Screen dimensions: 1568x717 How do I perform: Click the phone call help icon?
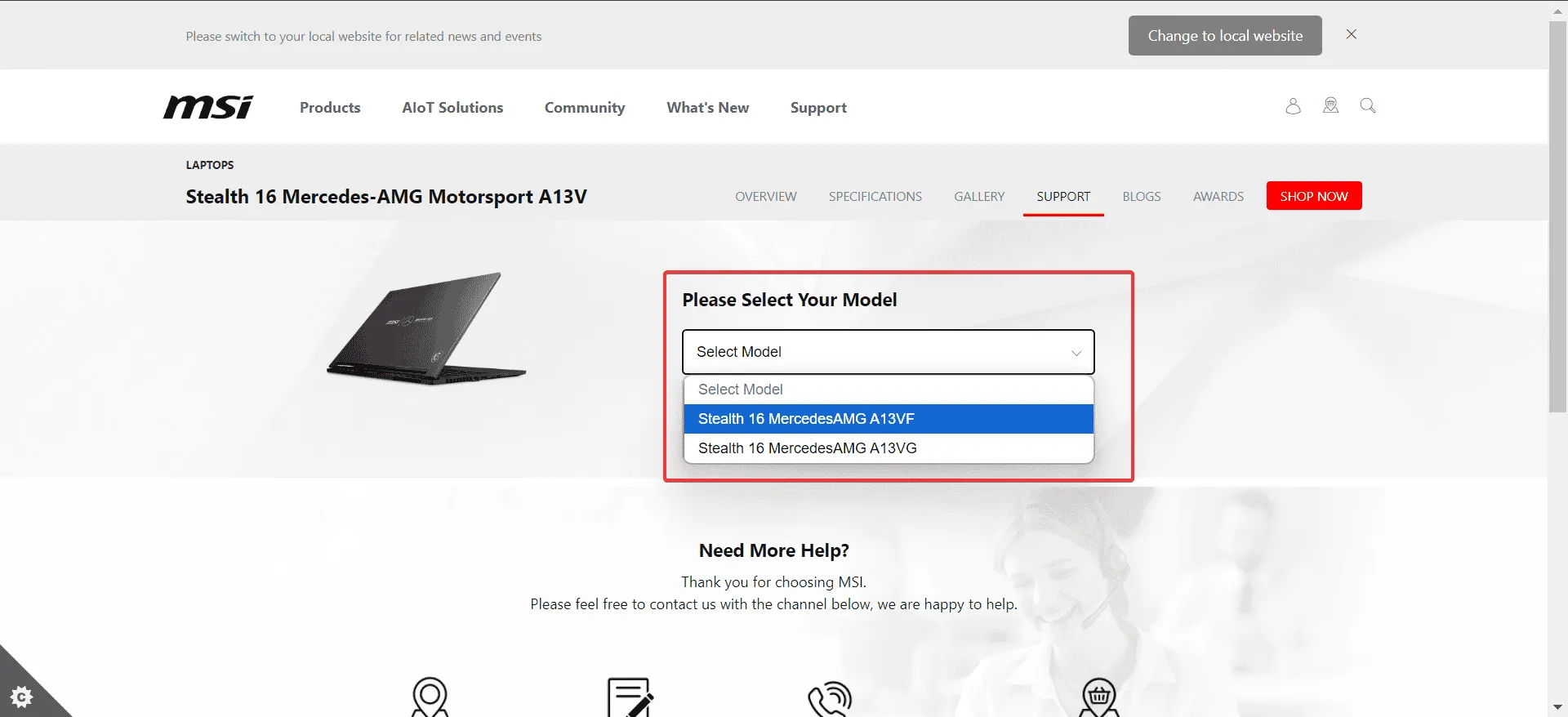(x=830, y=698)
